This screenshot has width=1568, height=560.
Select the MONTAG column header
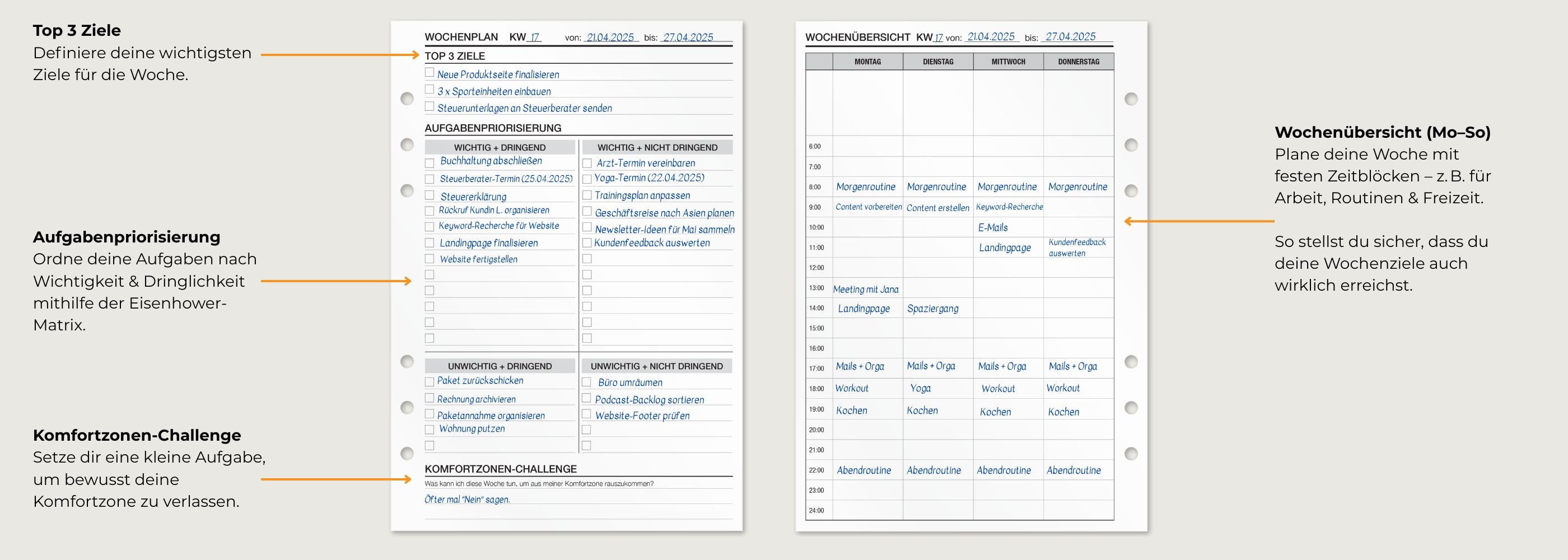tap(867, 62)
